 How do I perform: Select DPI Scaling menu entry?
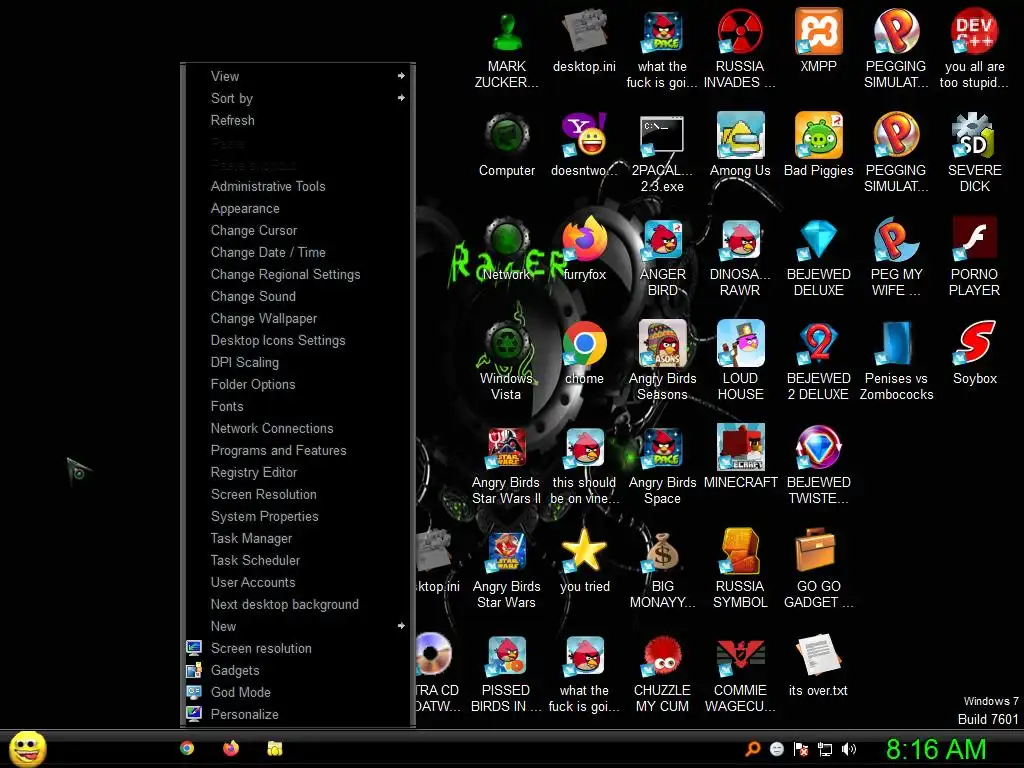[301, 362]
